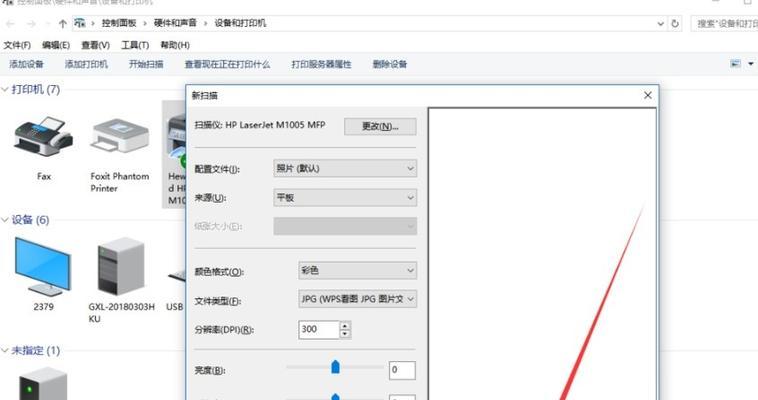Refresh the Devices and Printers view
Viewport: 758px width, 400px height.
675,23
